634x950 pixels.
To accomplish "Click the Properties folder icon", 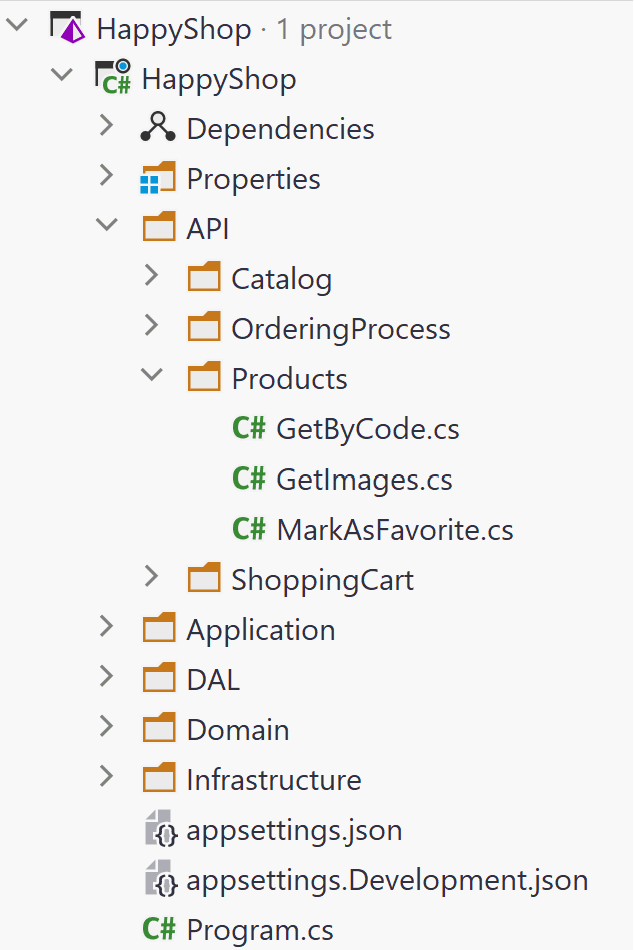I will tap(158, 178).
